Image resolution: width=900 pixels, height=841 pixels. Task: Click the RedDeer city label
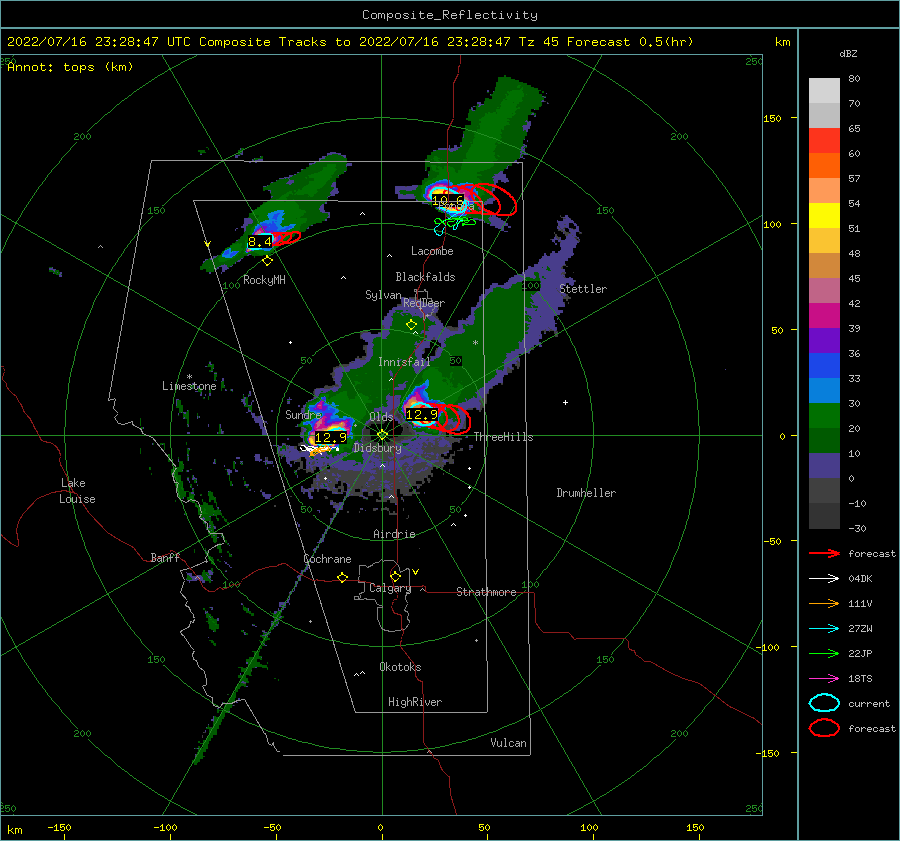424,303
